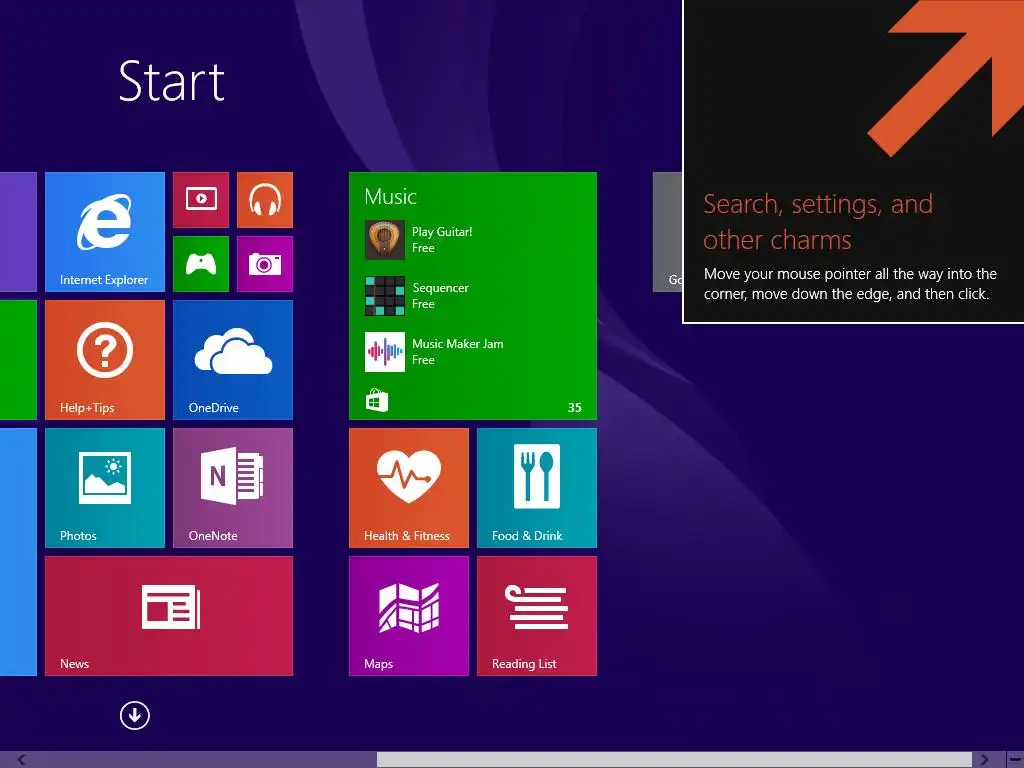
Task: Click the "Sequencer" label
Action: pyautogui.click(x=441, y=288)
